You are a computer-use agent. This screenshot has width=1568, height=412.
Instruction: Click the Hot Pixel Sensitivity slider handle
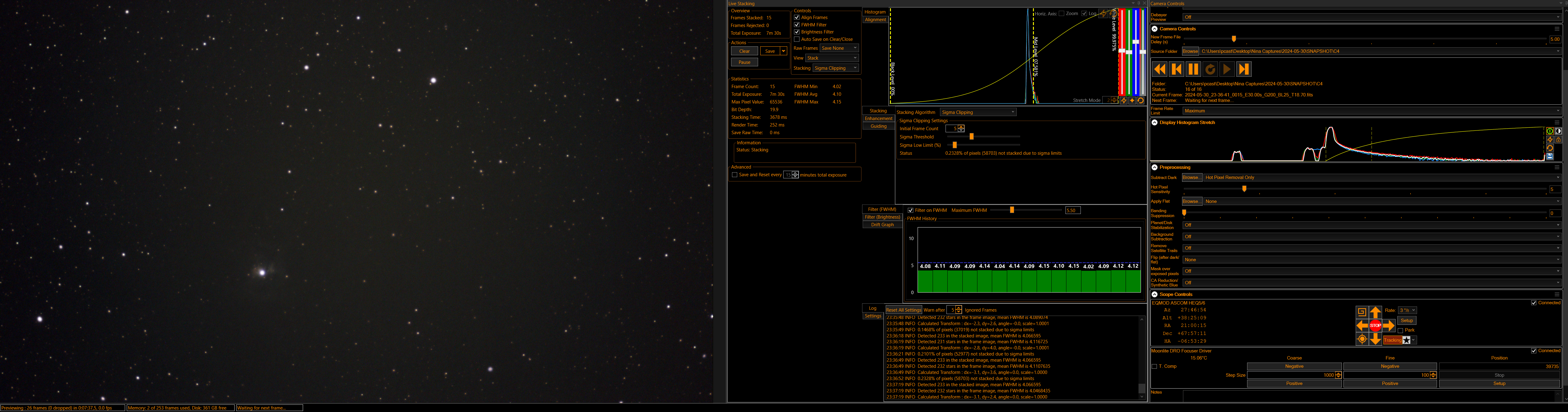[1244, 189]
